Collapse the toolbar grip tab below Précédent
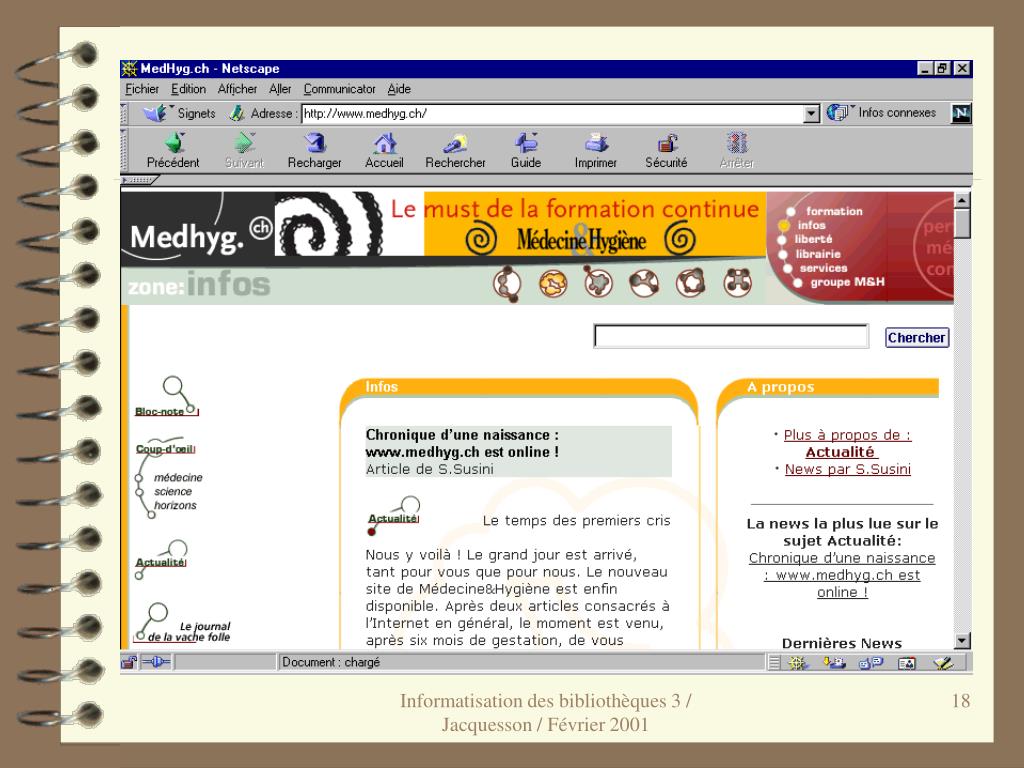1024x768 pixels. pos(139,180)
